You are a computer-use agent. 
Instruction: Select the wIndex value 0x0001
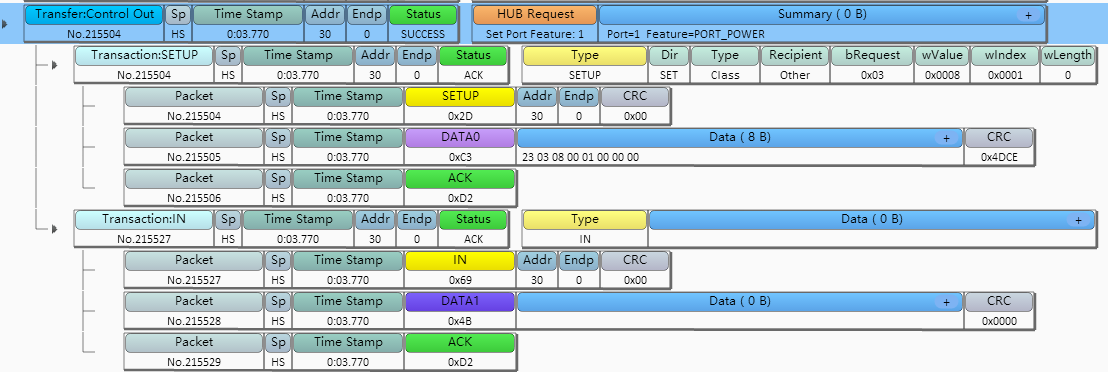point(1005,75)
